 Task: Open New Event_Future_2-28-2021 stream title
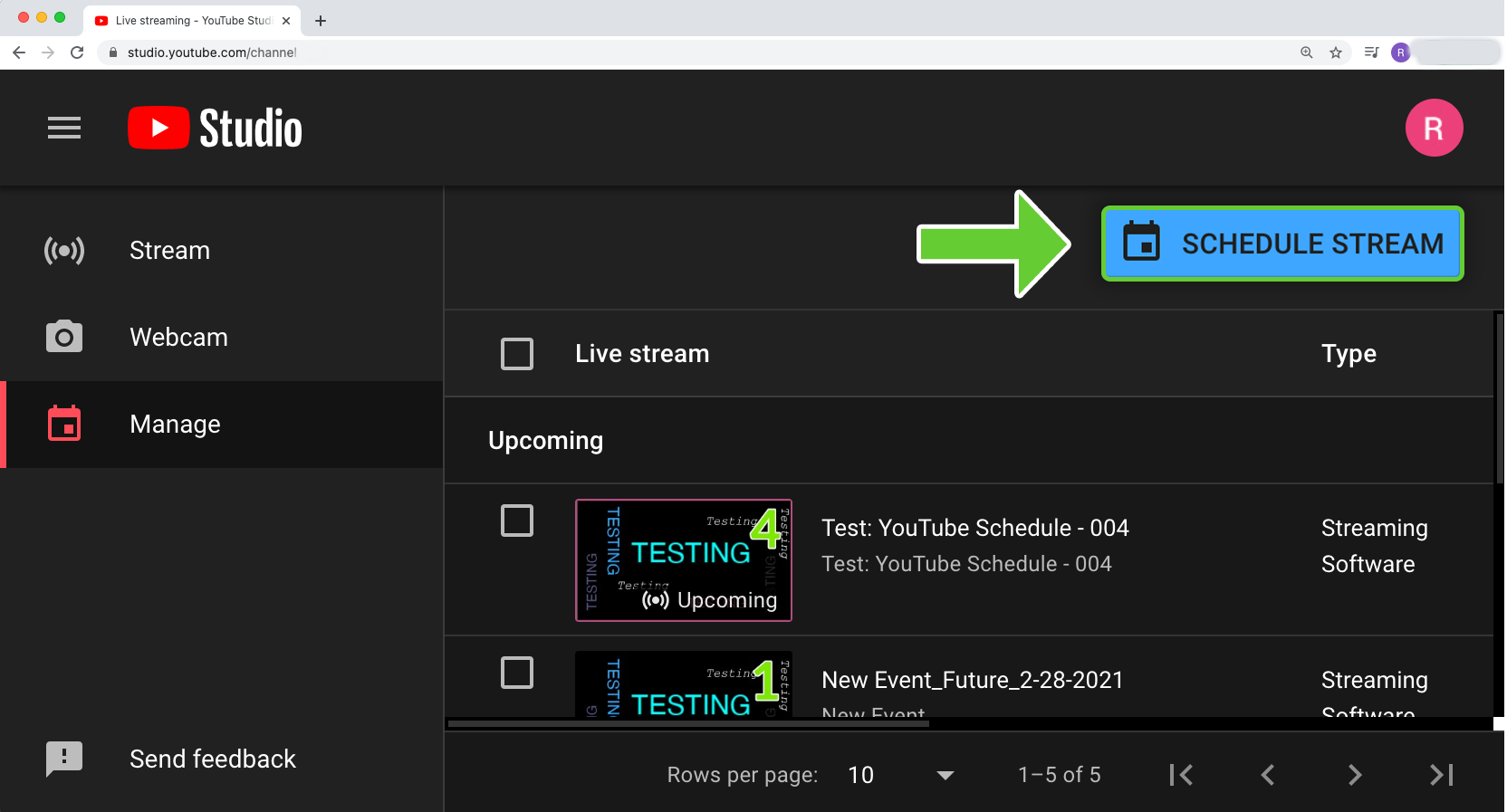click(972, 680)
